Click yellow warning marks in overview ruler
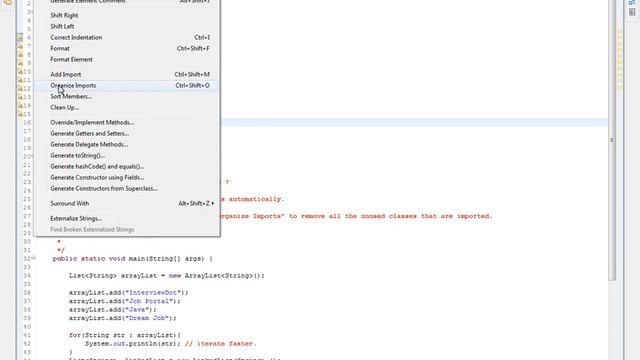Image resolution: width=640 pixels, height=360 pixels. [620, 60]
